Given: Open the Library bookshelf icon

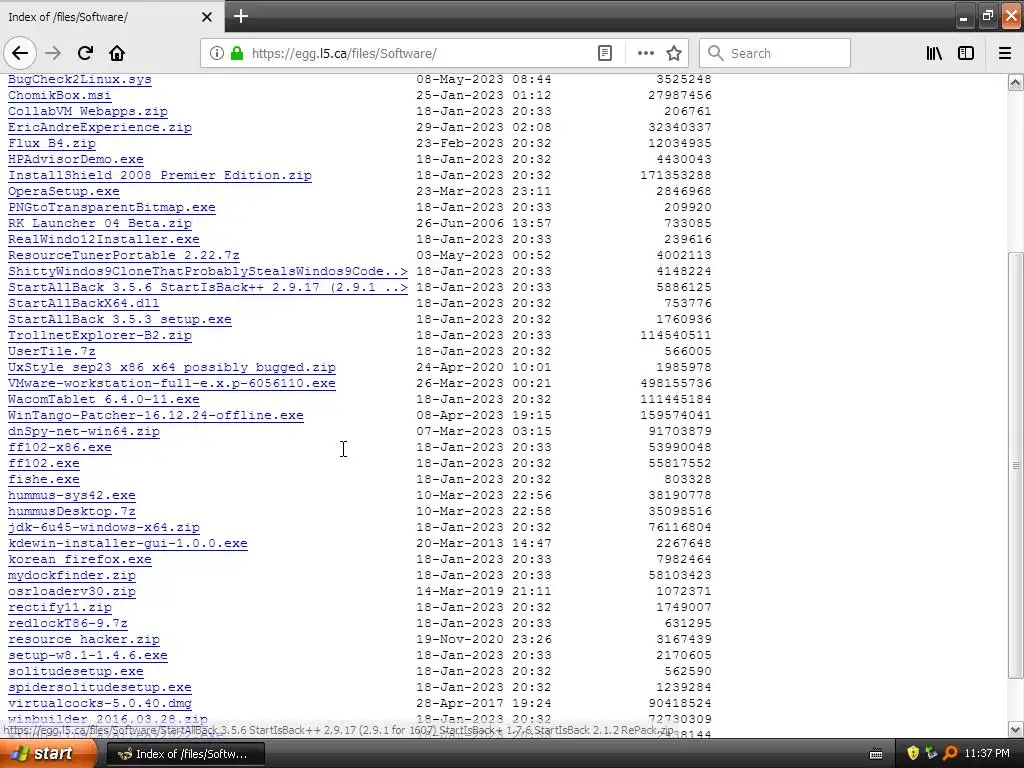Looking at the screenshot, I should 934,54.
